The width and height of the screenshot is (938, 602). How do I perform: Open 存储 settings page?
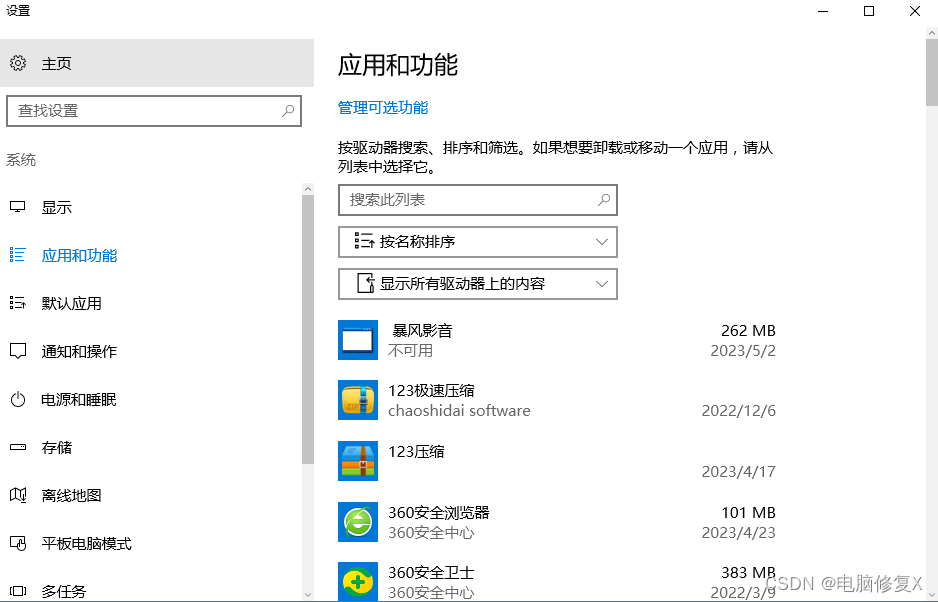pos(151,447)
